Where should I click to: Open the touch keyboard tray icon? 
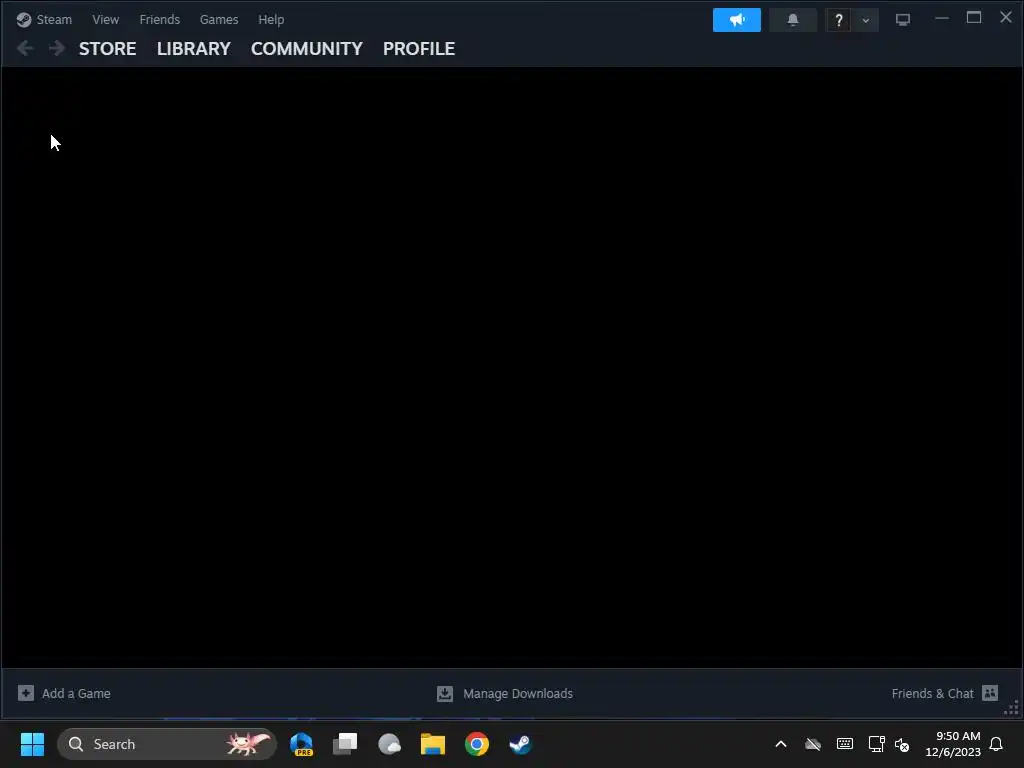click(x=844, y=744)
